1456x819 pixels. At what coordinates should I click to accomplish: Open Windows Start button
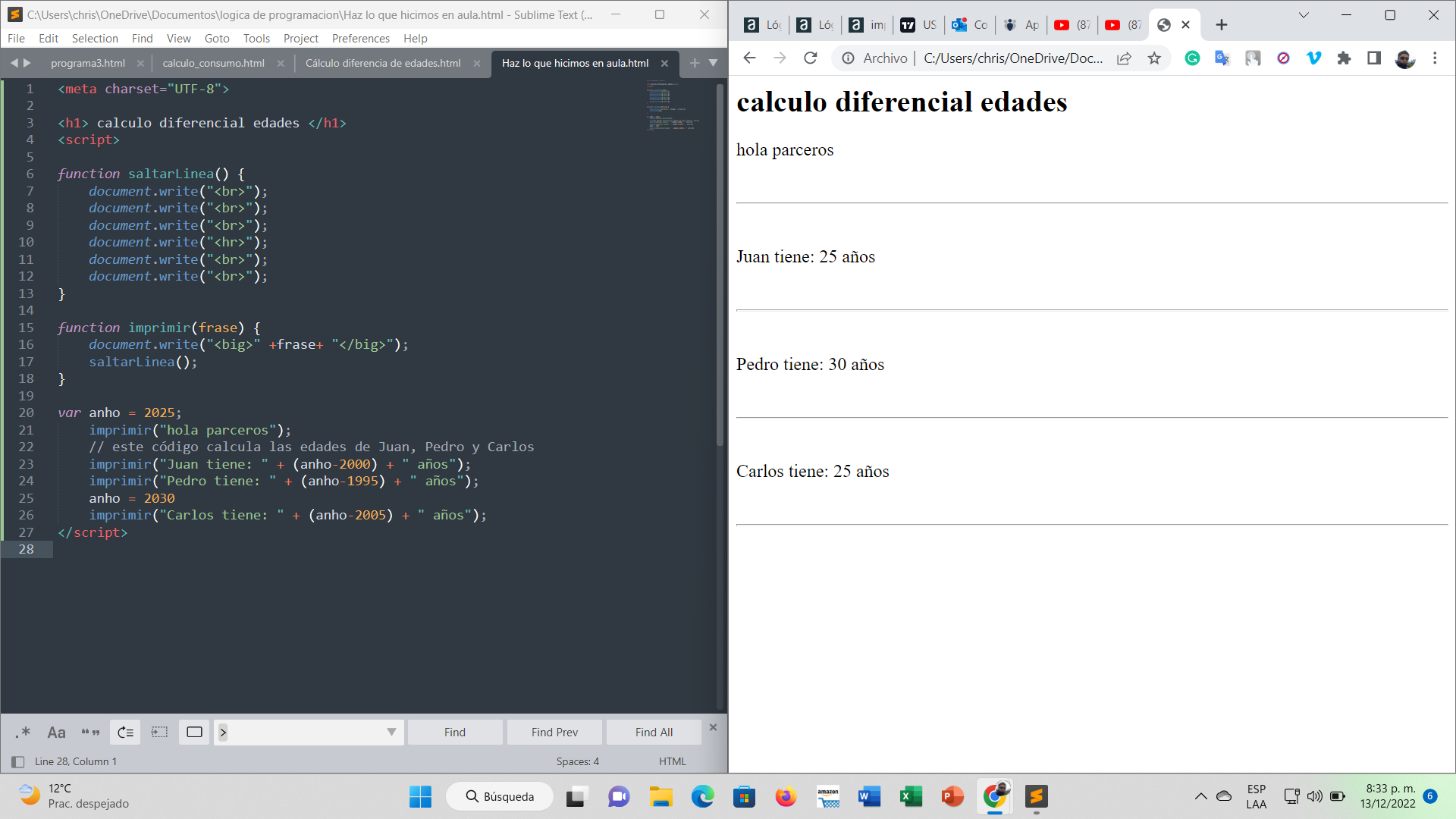tap(420, 796)
